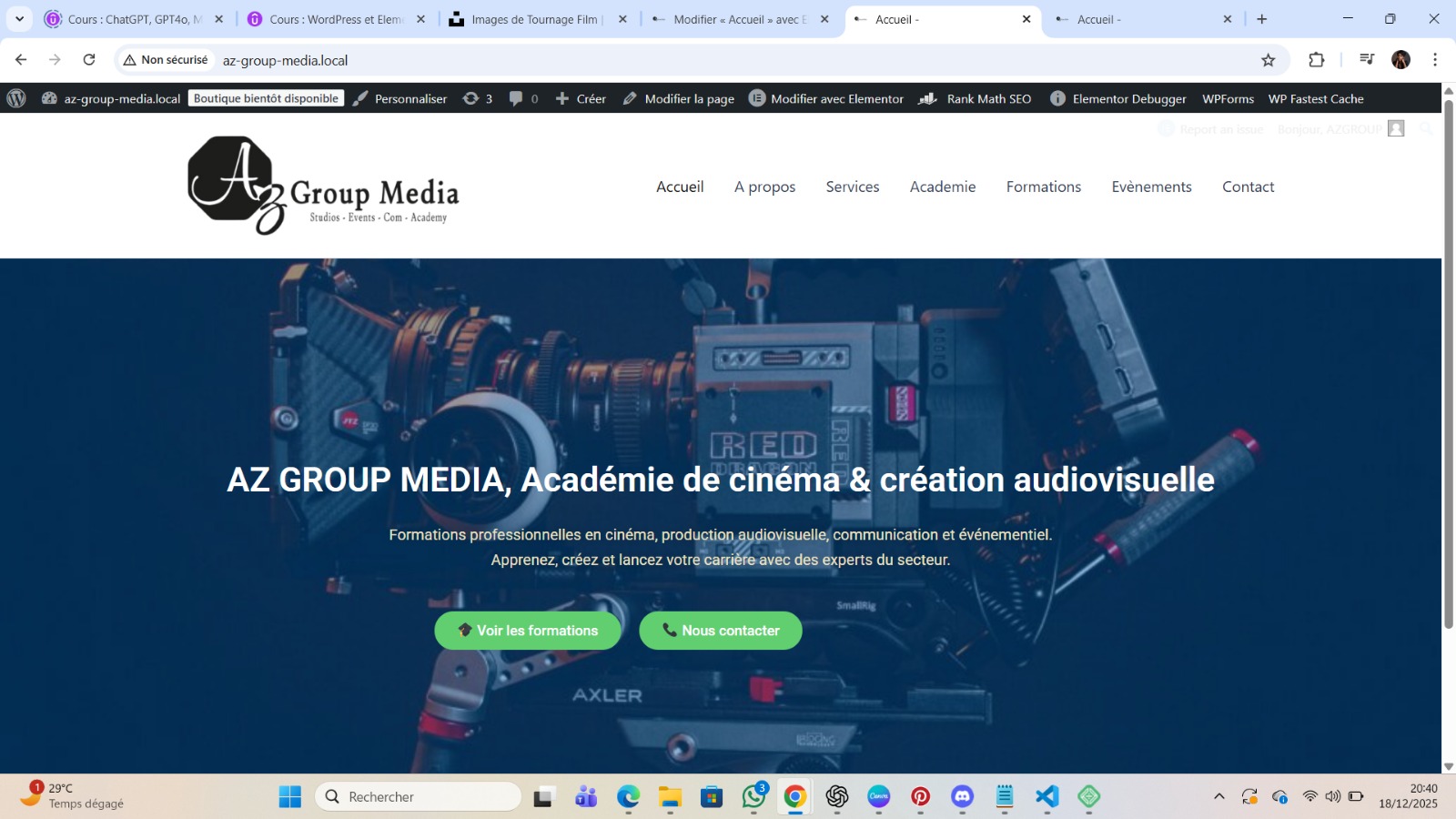The height and width of the screenshot is (819, 1456).
Task: Open Visual Studio Code from taskbar
Action: coord(1046,797)
